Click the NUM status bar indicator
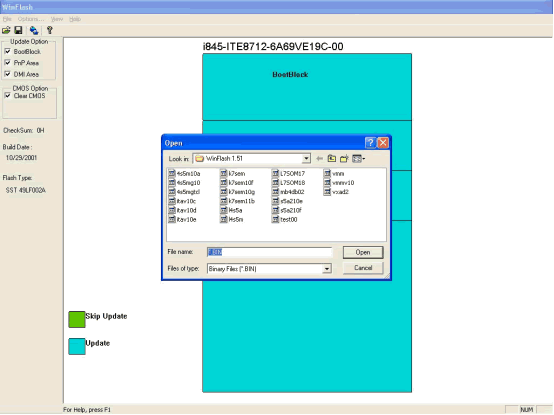This screenshot has height=415, width=554. (x=526, y=409)
